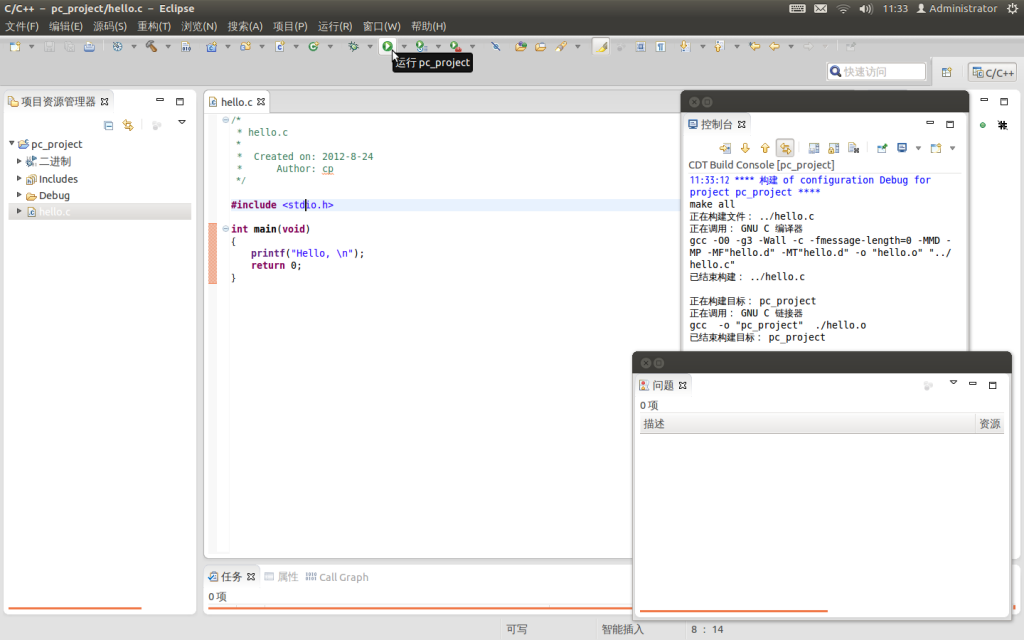Print hello.c via the printer icon
The width and height of the screenshot is (1024, 640).
(x=90, y=47)
